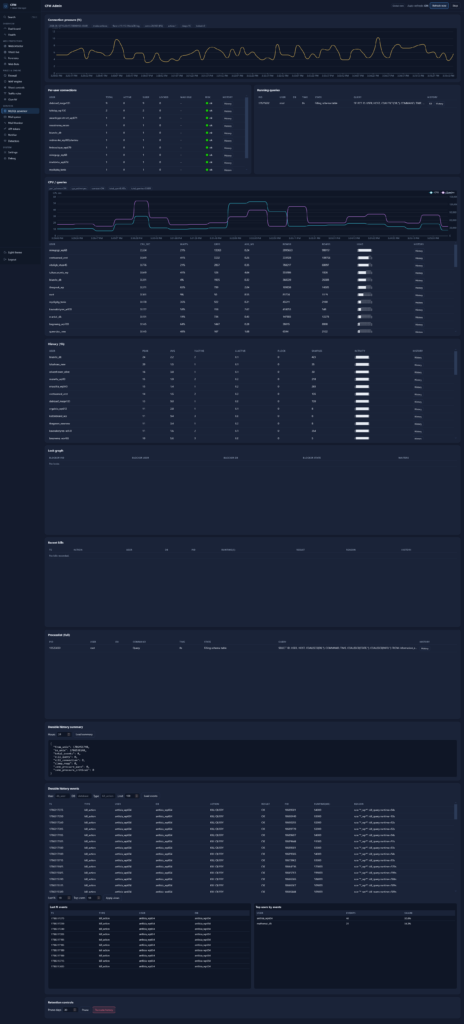The image size is (464, 1024).
Task: Click the Health sidebar icon
Action: point(5,34)
